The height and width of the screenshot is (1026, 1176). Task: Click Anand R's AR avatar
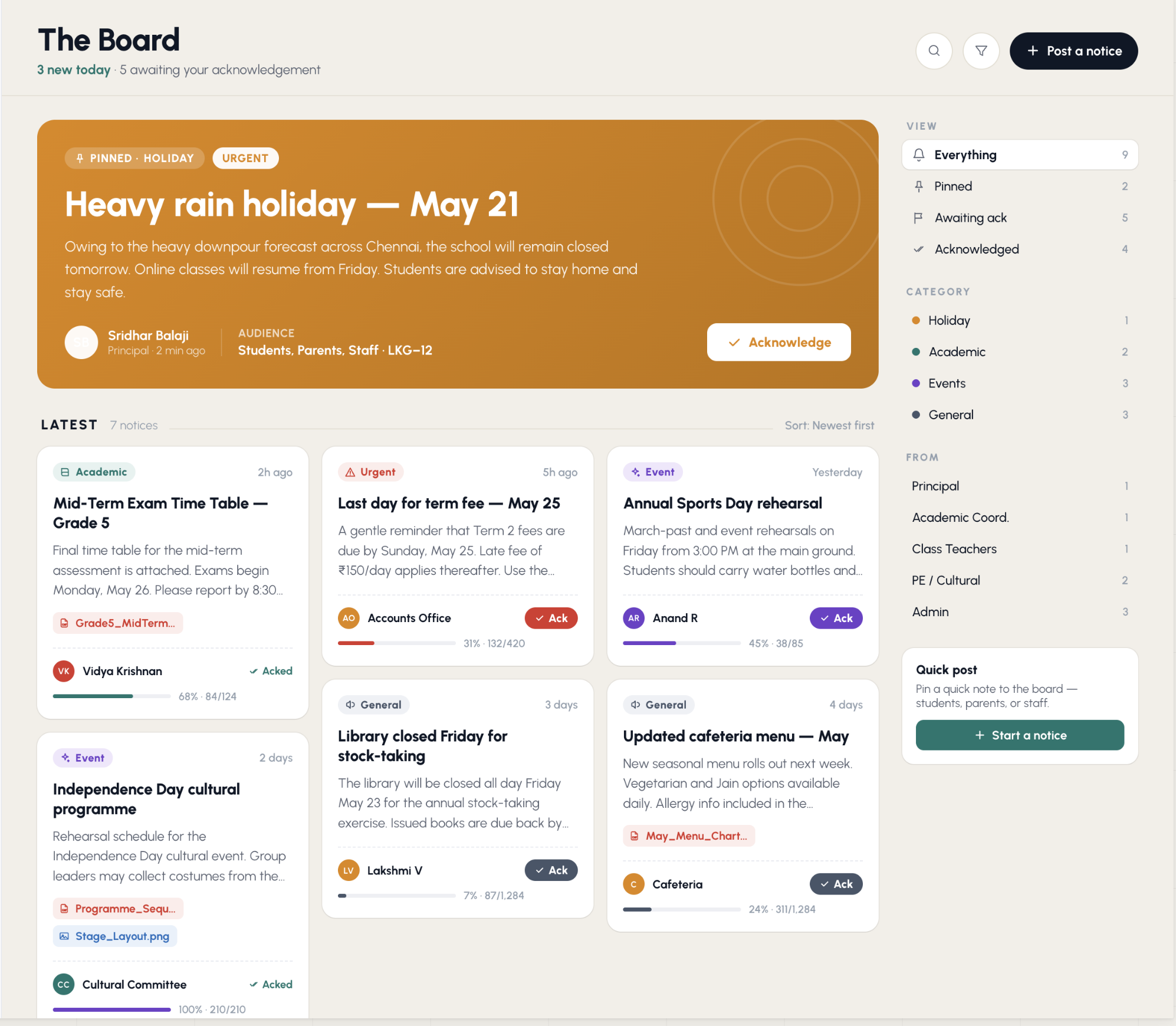[x=633, y=618]
